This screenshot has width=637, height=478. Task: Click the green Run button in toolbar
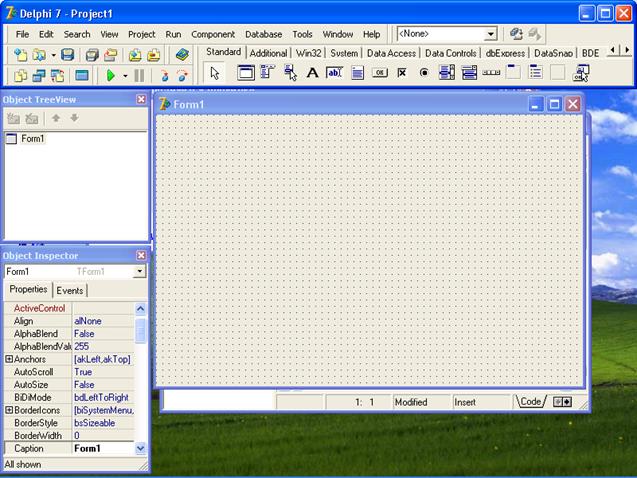point(110,75)
